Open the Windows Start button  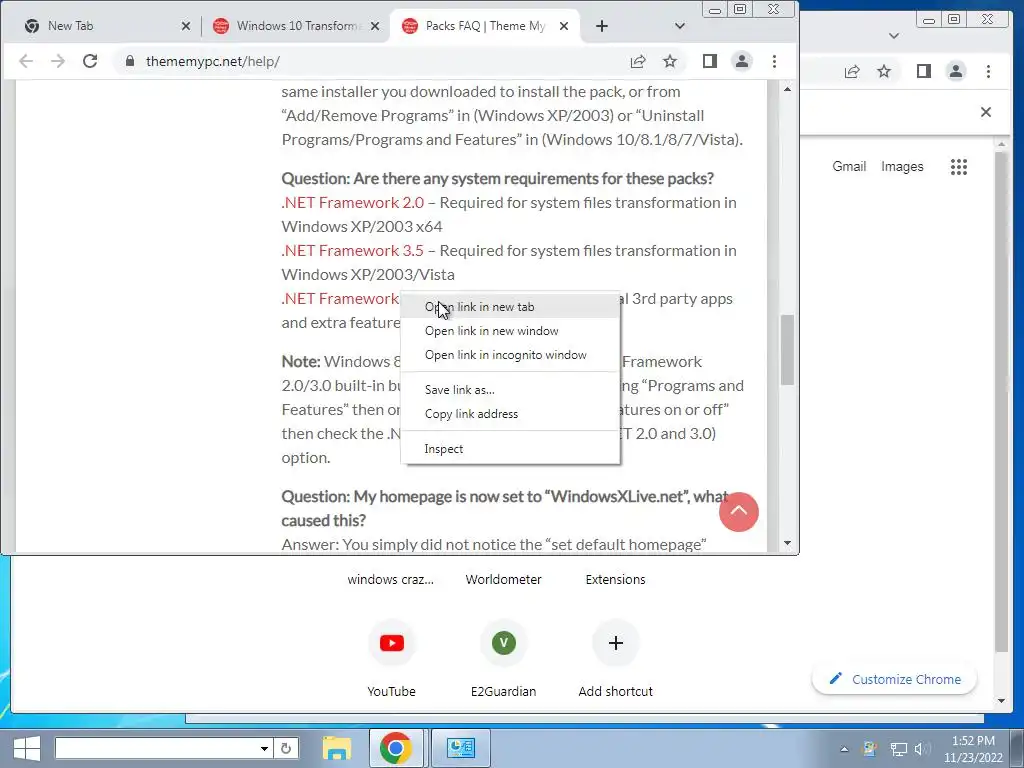coord(26,748)
